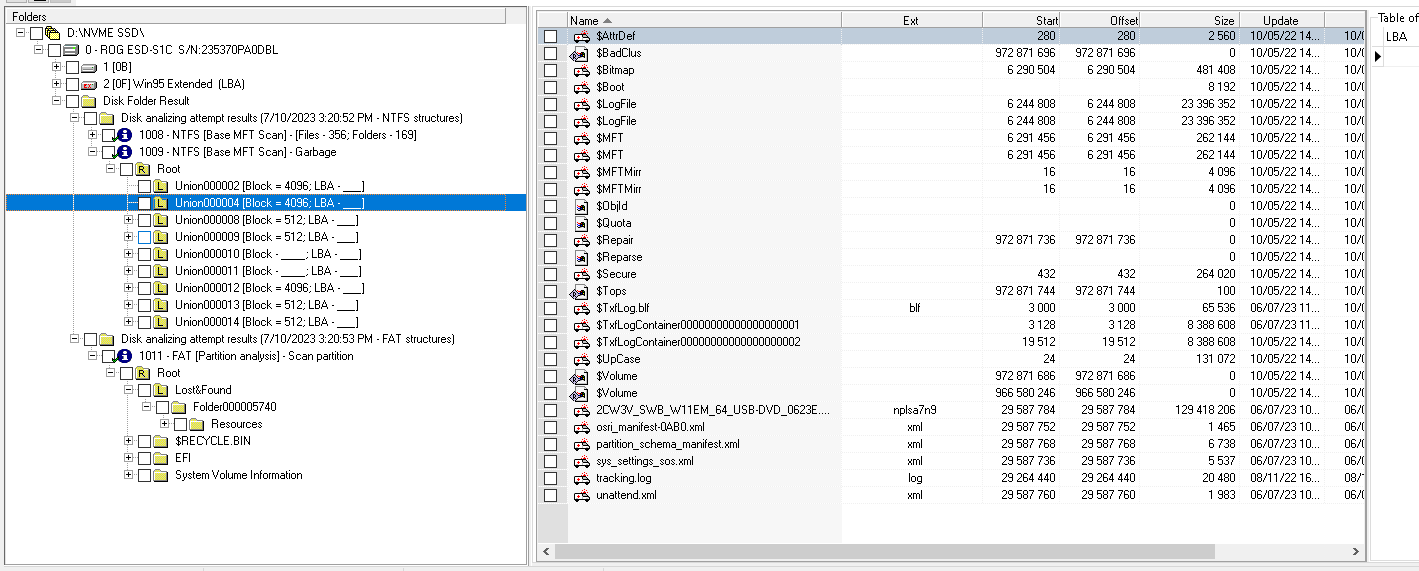This screenshot has width=1419, height=571.
Task: Click the System Volume Information folder icon
Action: [161, 475]
